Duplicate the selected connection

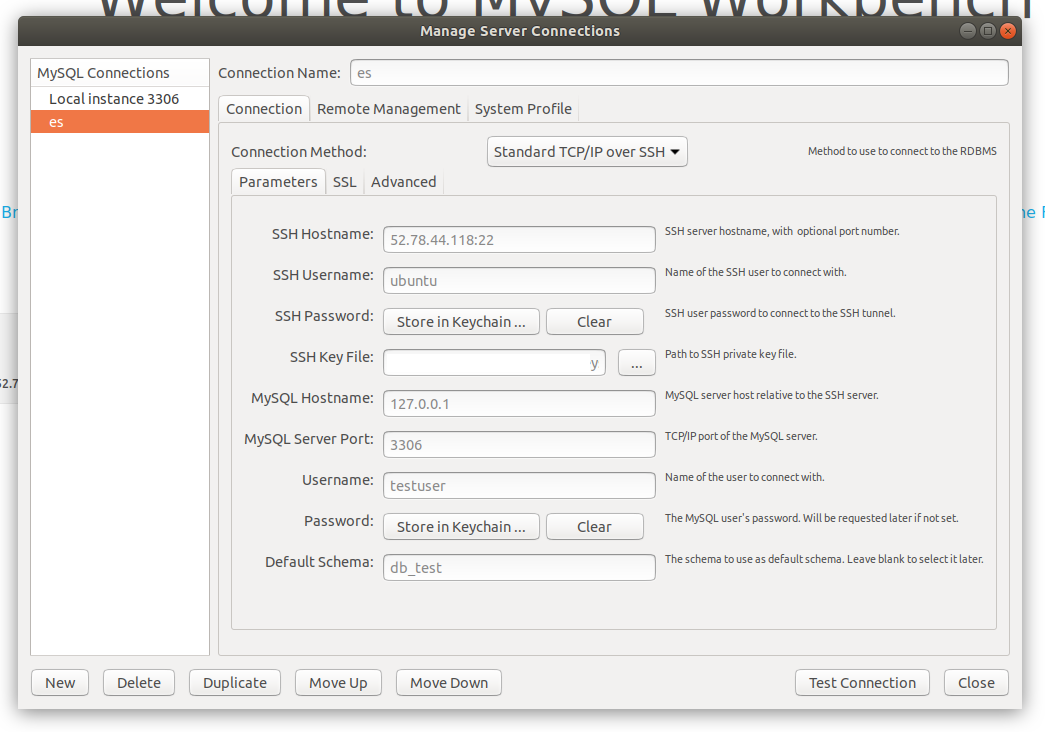(235, 683)
